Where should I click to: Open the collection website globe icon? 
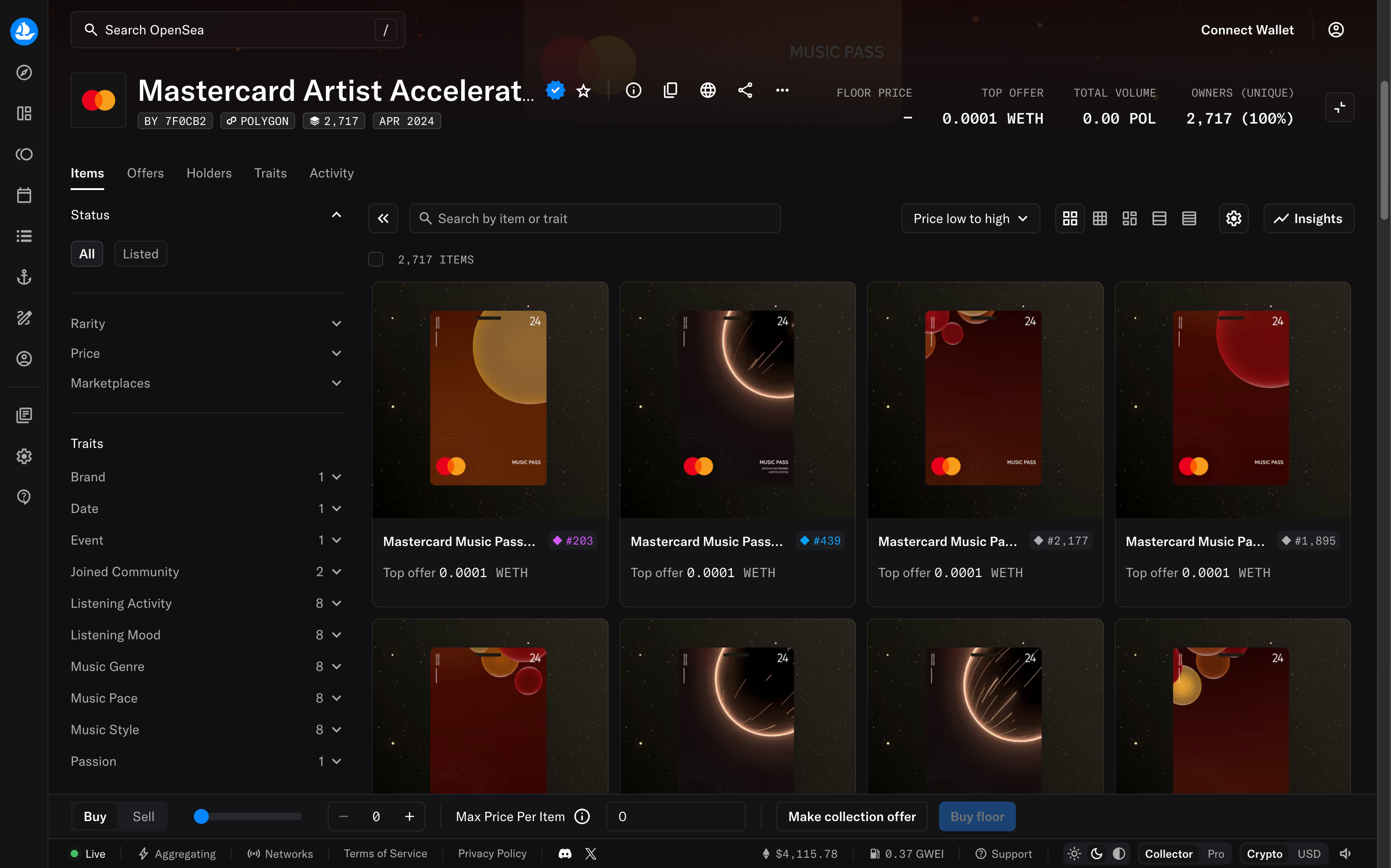pos(708,91)
